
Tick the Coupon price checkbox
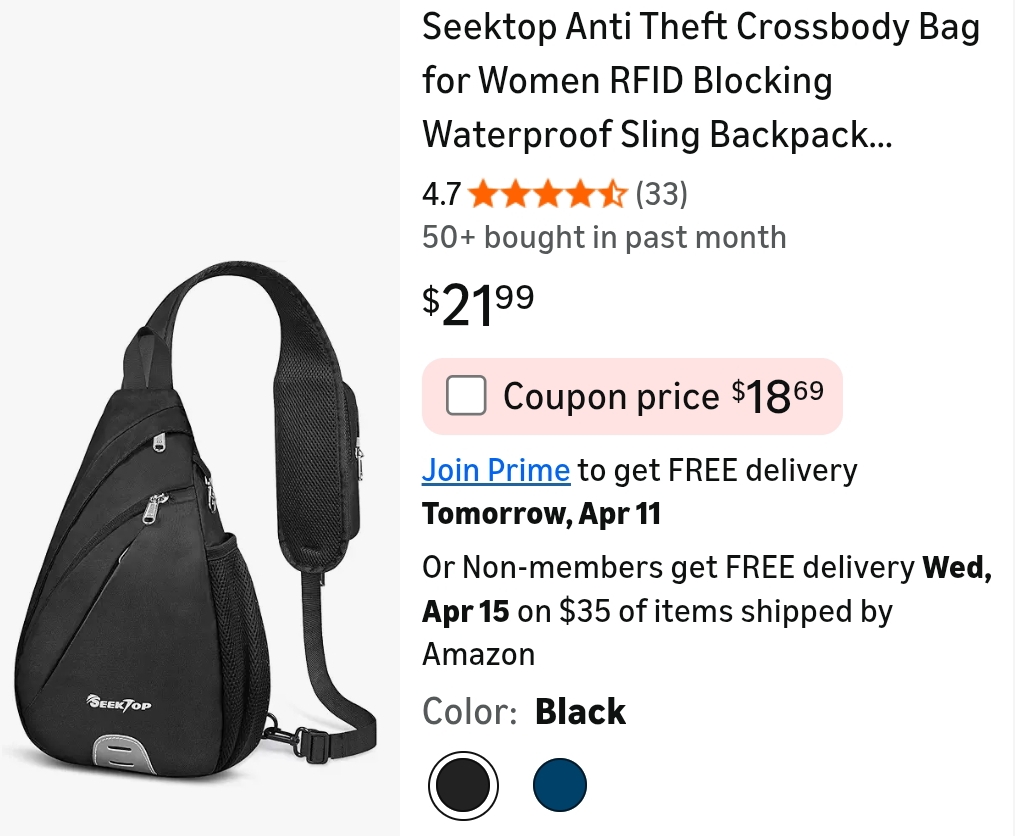[x=466, y=396]
